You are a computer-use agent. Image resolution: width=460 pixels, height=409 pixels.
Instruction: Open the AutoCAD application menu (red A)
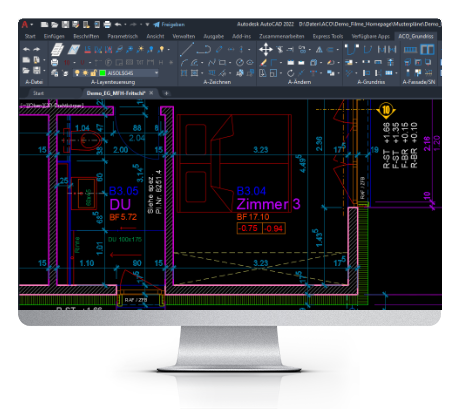tap(25, 24)
